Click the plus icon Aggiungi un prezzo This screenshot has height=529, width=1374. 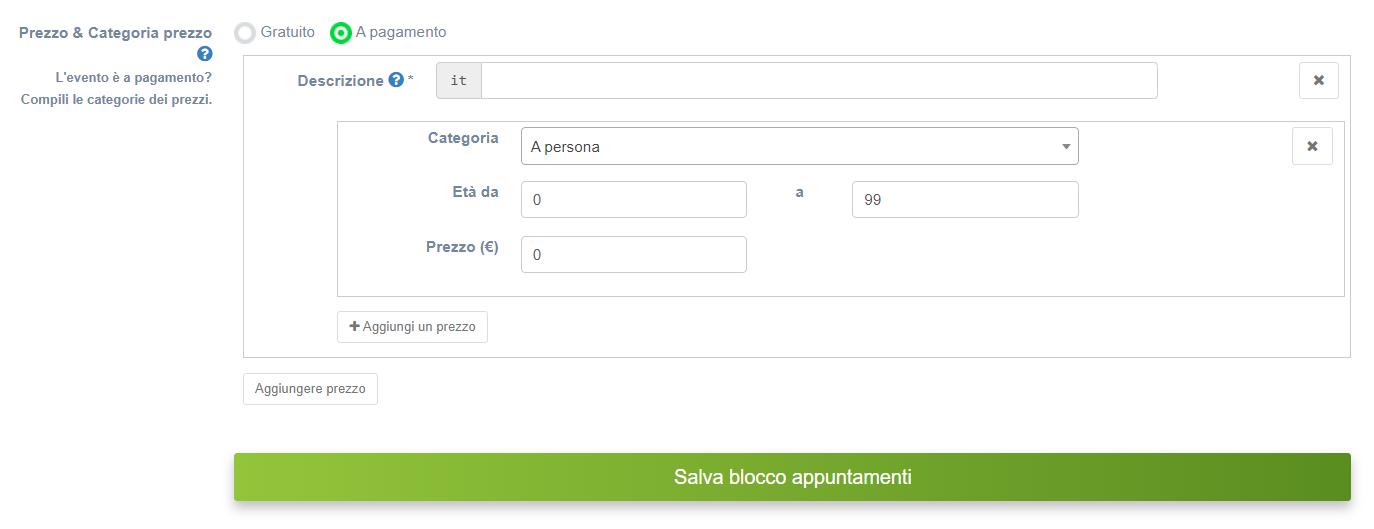(x=355, y=327)
